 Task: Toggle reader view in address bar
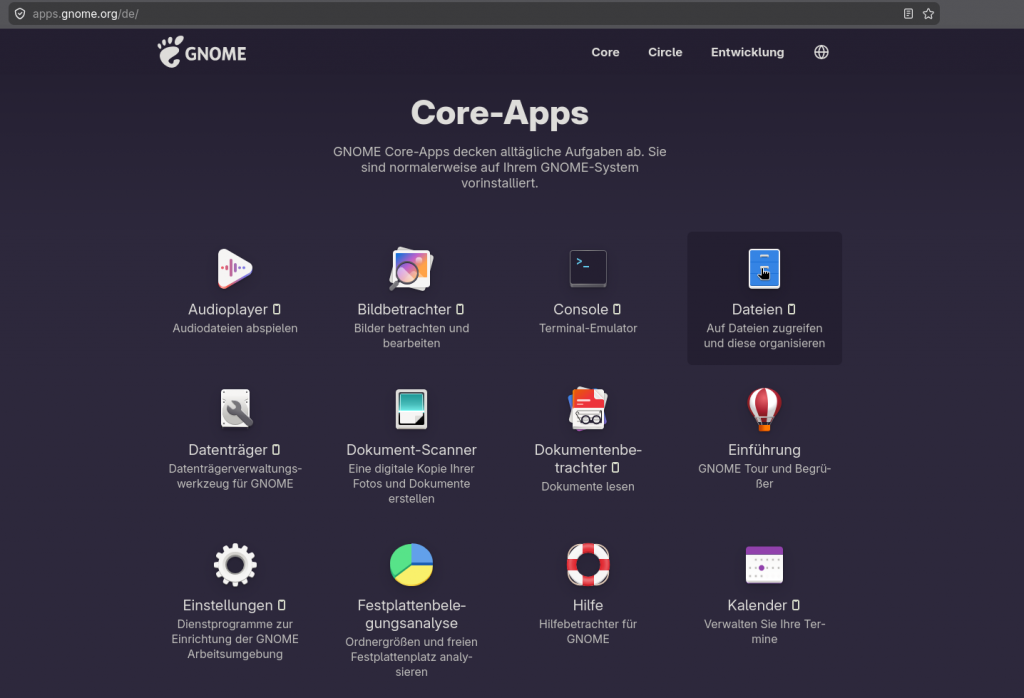click(908, 14)
